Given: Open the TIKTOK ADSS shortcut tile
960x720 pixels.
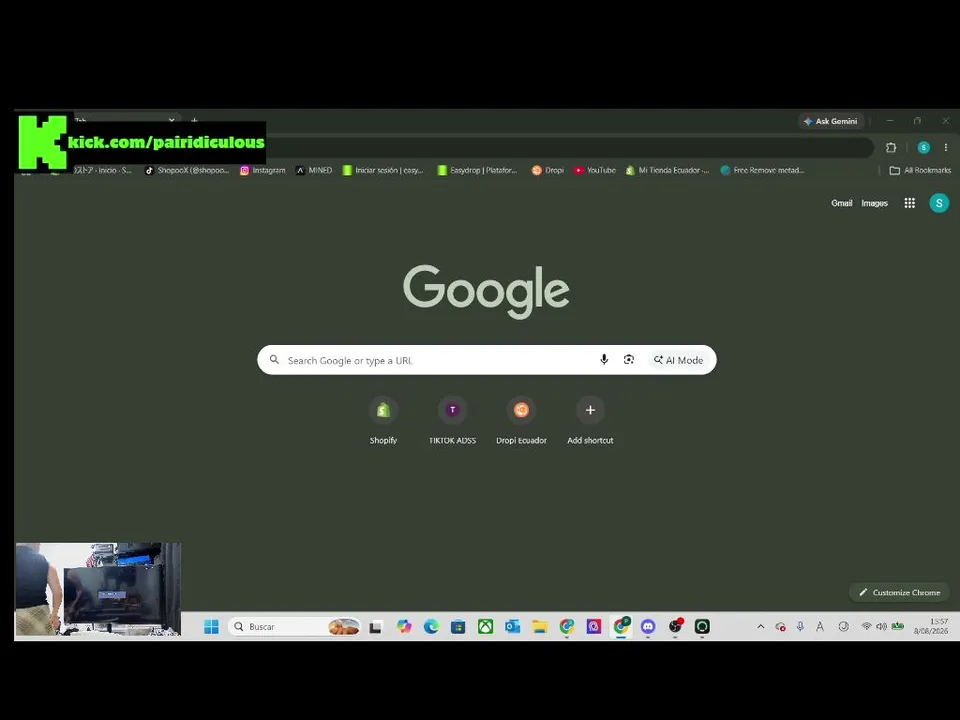Looking at the screenshot, I should tap(452, 421).
